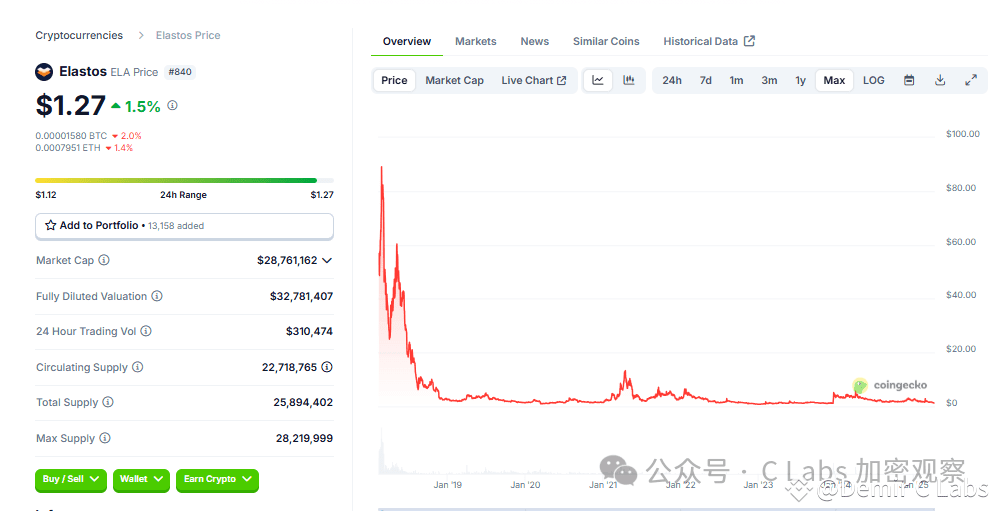Select the line chart view icon
Image resolution: width=997 pixels, height=511 pixels.
[x=598, y=80]
